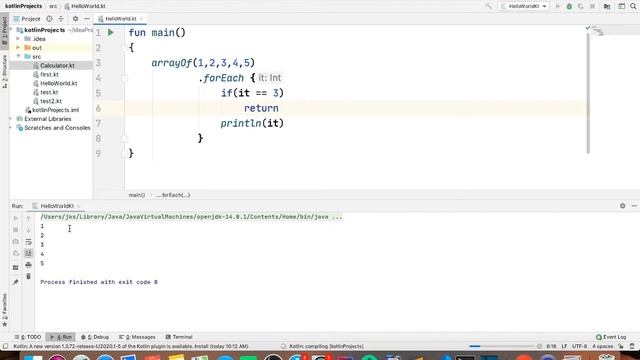Screen dimensions: 640x360
Task: Open the TODO tool window tab
Action: [28, 337]
